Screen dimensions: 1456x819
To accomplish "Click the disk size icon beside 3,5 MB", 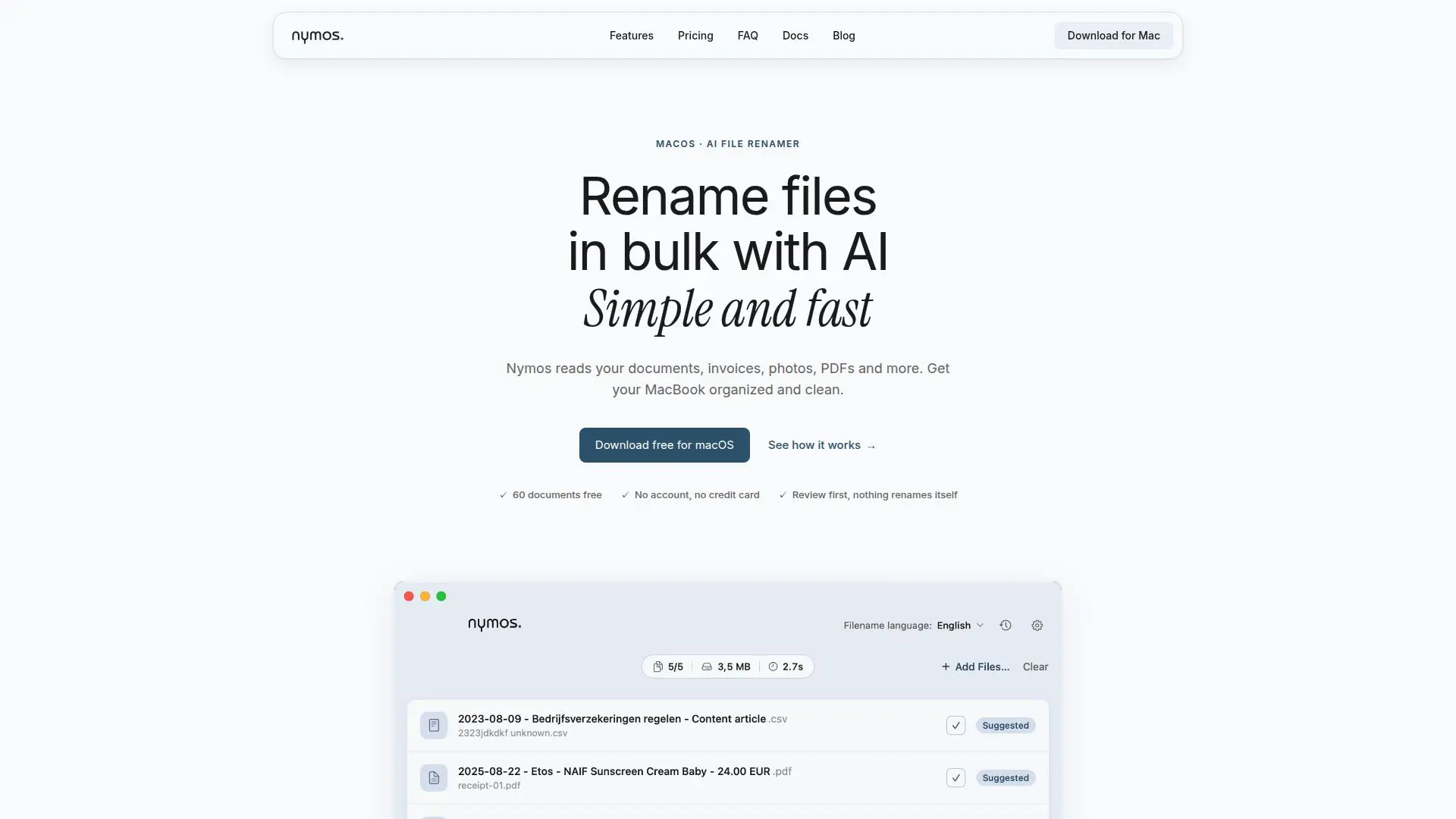I will [x=707, y=667].
